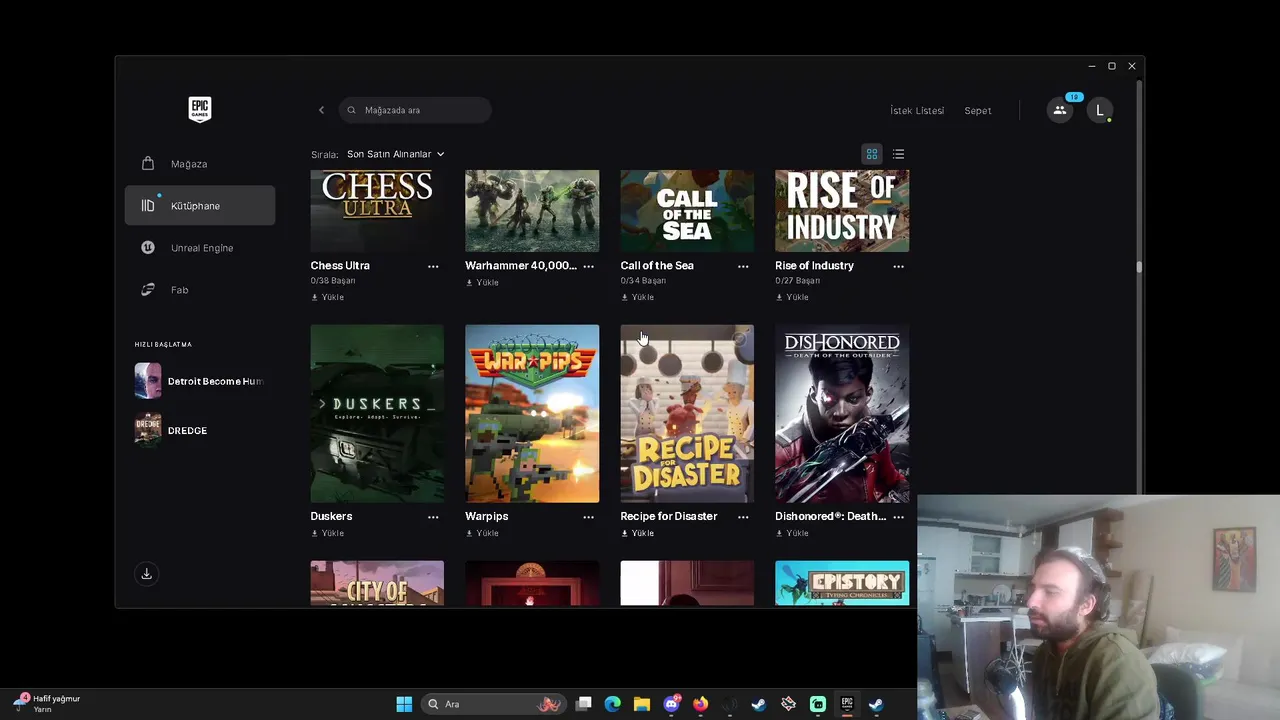
Task: Select the Chess Ultra cover art
Action: (x=377, y=210)
